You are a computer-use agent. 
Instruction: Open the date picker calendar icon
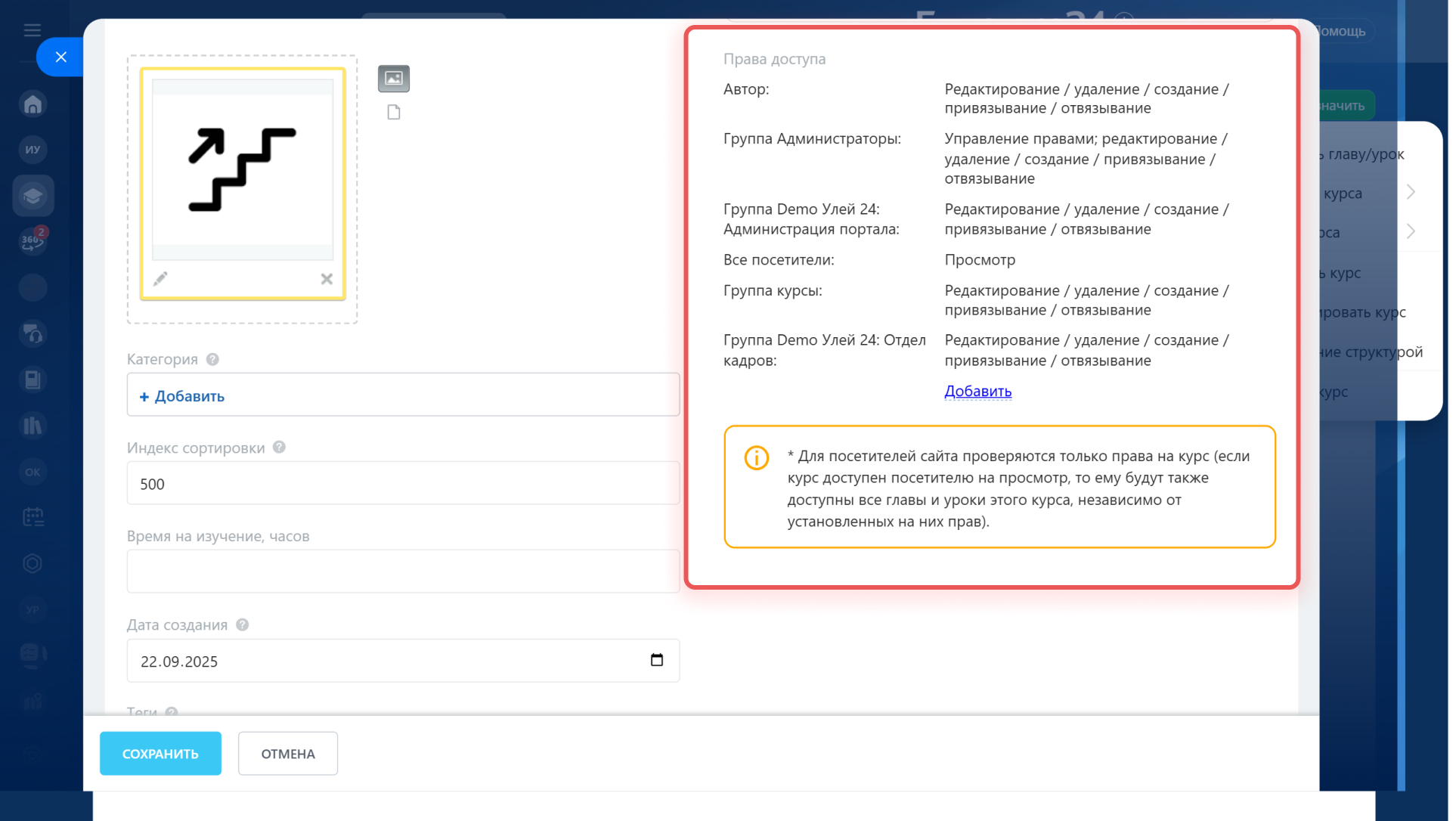pyautogui.click(x=656, y=660)
